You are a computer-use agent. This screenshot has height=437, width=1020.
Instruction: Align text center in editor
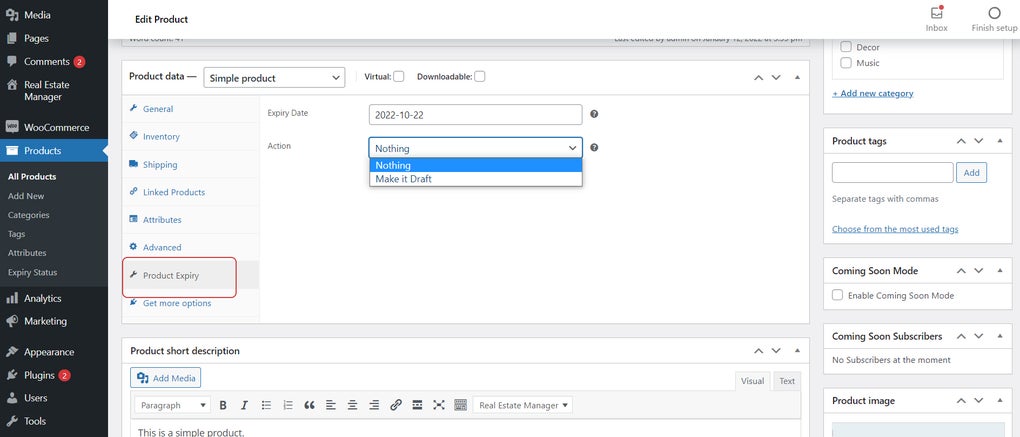352,405
